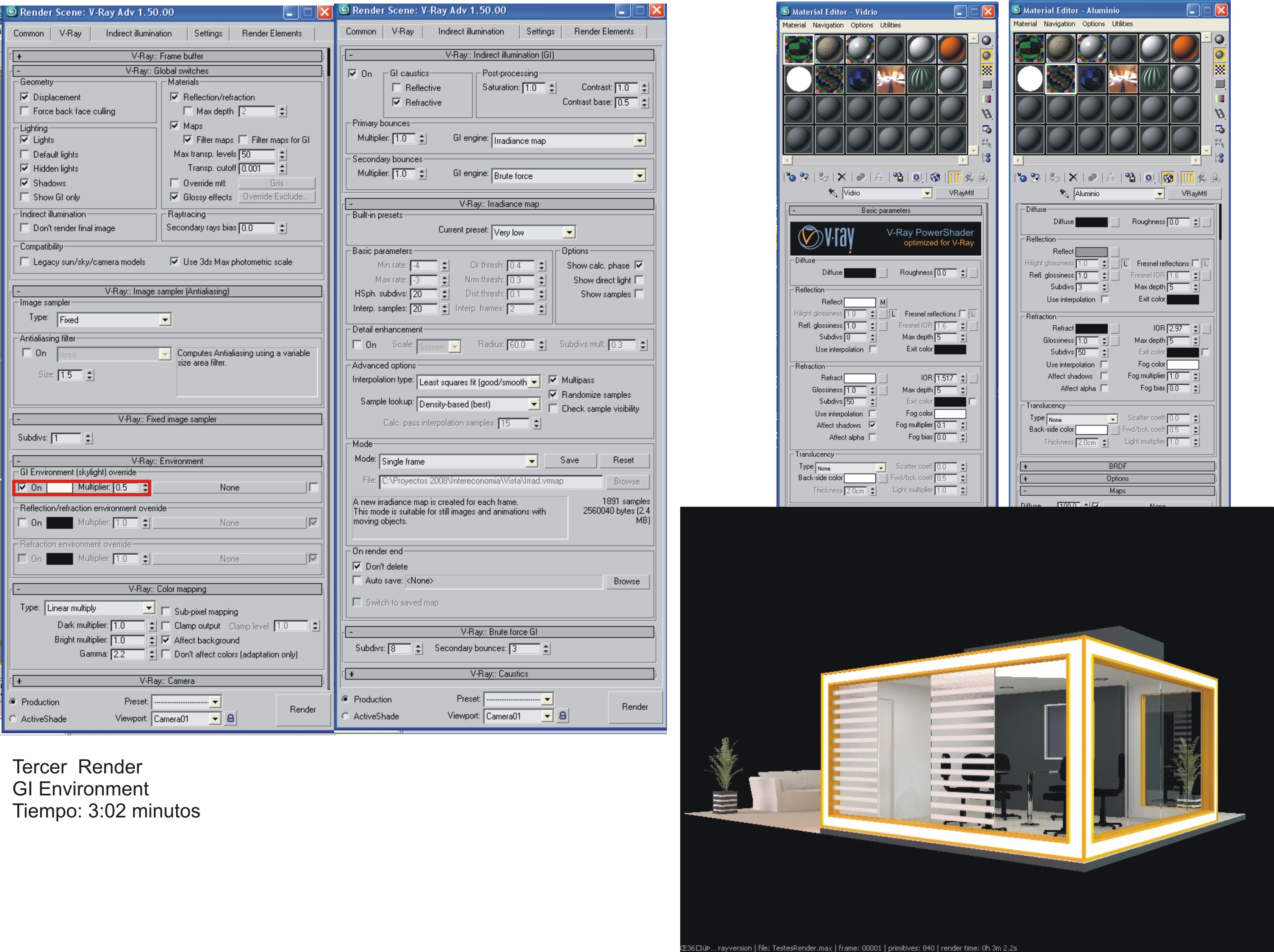Enable Force back face culling
The height and width of the screenshot is (952, 1274).
click(x=25, y=111)
